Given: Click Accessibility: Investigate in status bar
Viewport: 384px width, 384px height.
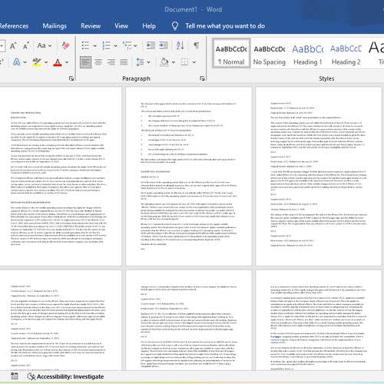Looking at the screenshot, I should [66, 377].
